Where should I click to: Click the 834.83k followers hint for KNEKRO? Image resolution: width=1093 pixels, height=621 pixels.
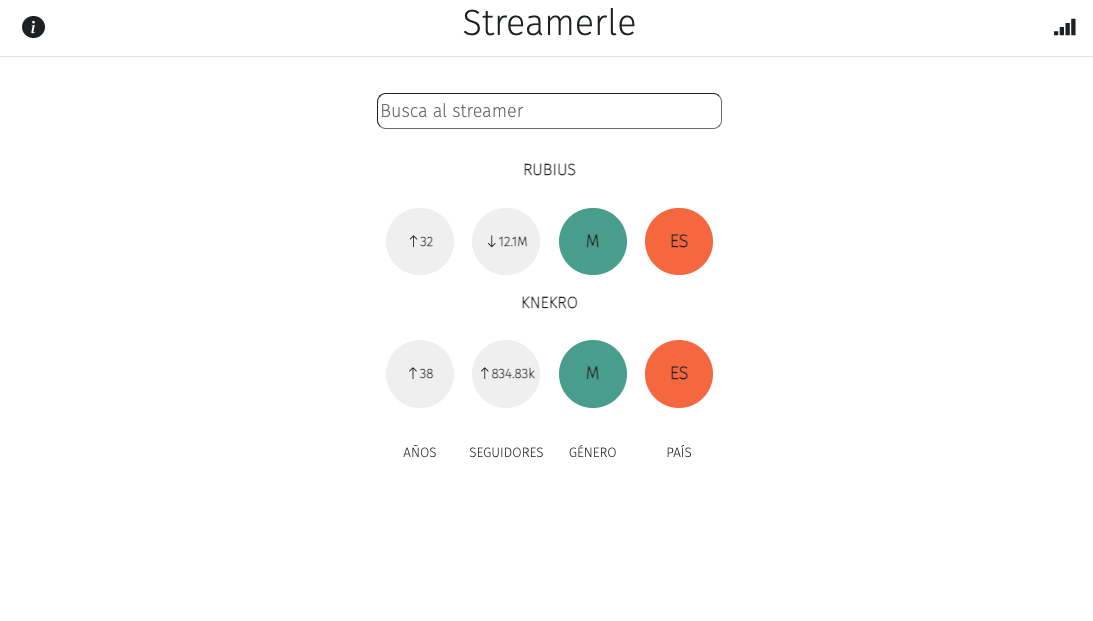[505, 373]
